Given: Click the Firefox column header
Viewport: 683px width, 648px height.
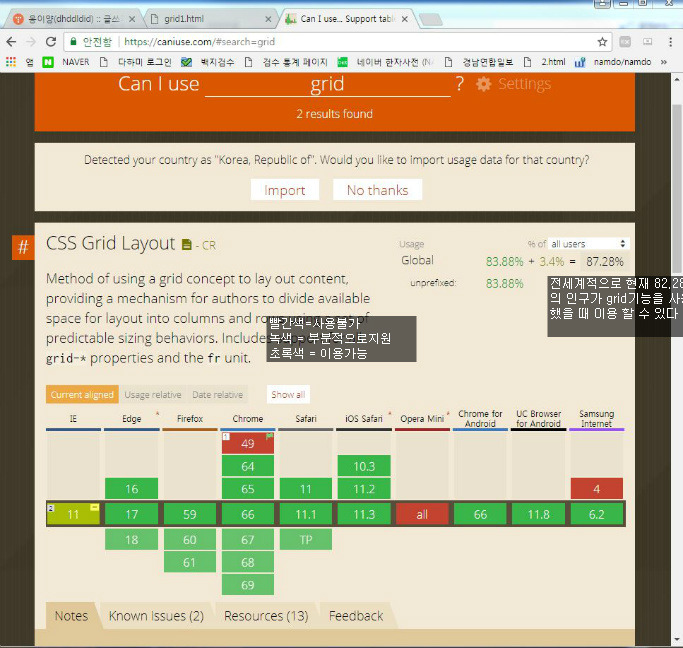Looking at the screenshot, I should (190, 418).
